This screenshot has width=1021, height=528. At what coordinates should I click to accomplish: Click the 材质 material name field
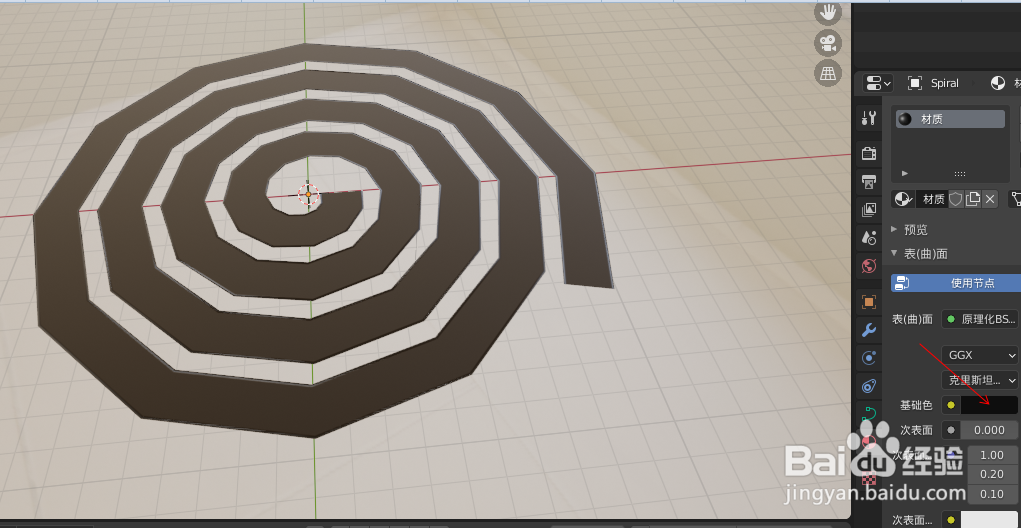tap(930, 199)
